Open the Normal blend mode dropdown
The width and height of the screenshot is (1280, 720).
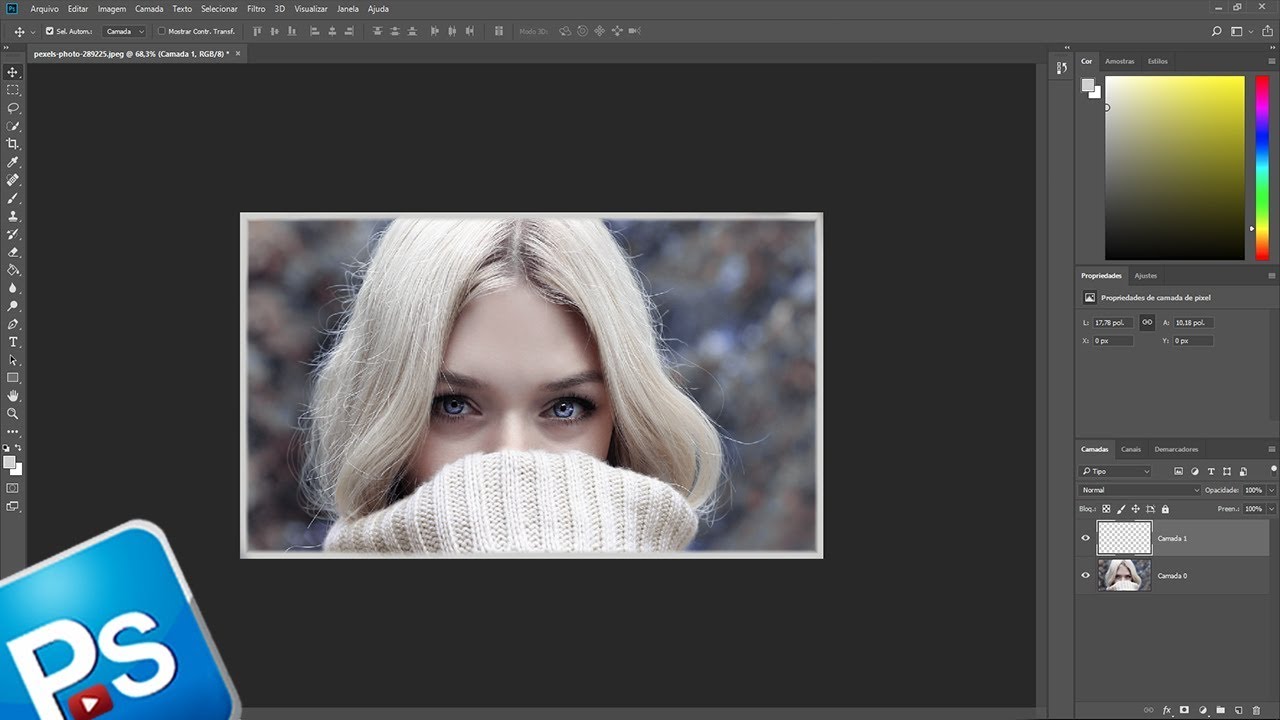click(1139, 490)
